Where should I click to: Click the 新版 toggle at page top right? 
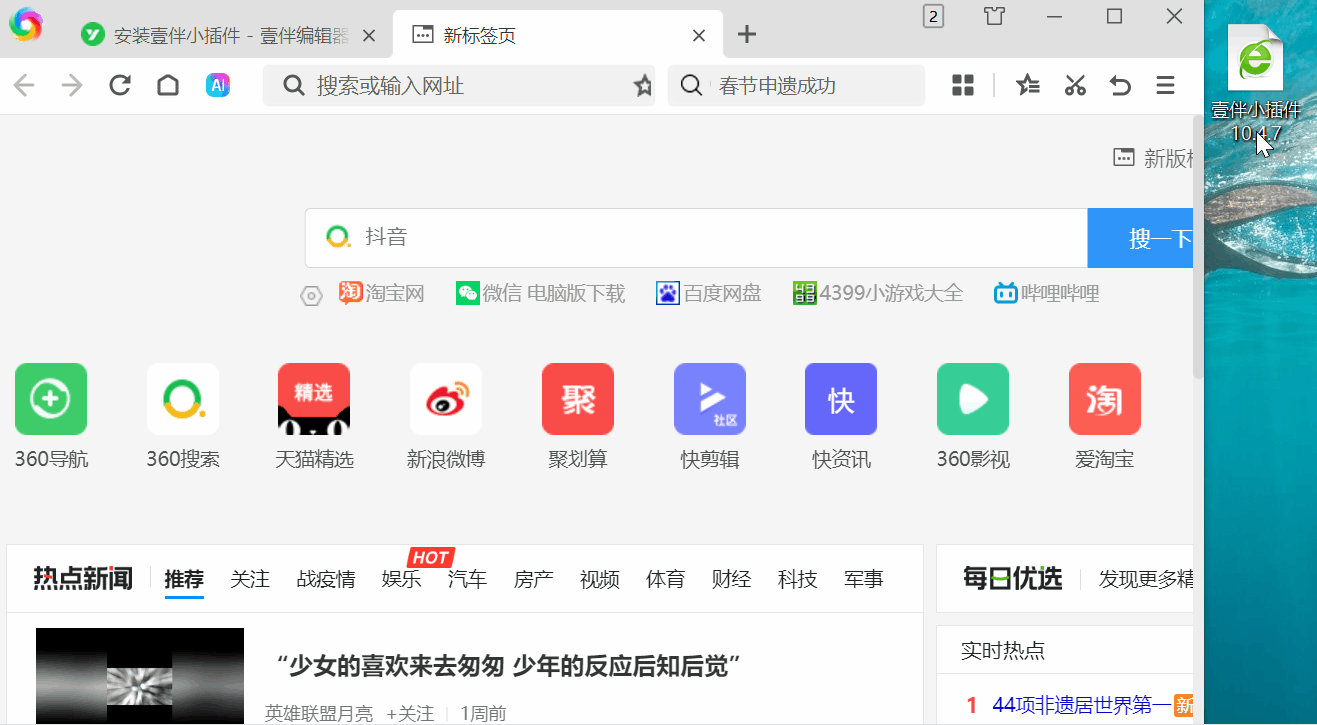click(1154, 158)
